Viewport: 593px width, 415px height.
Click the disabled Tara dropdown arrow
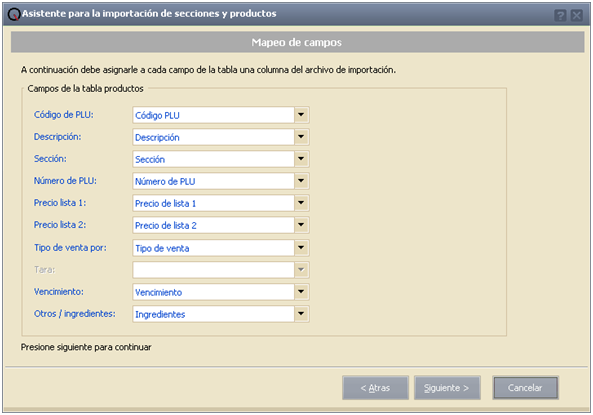pos(301,270)
